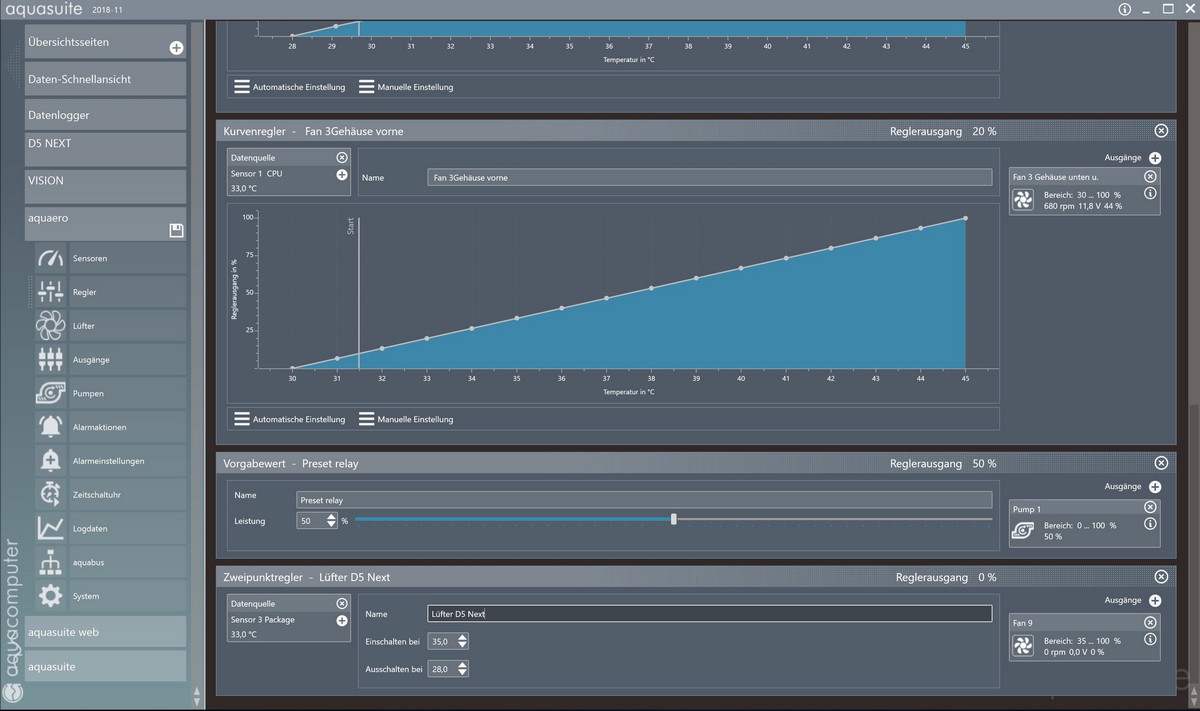The width and height of the screenshot is (1200, 711).
Task: Remove the Vorgabewert Preset relay controller
Action: [1161, 463]
